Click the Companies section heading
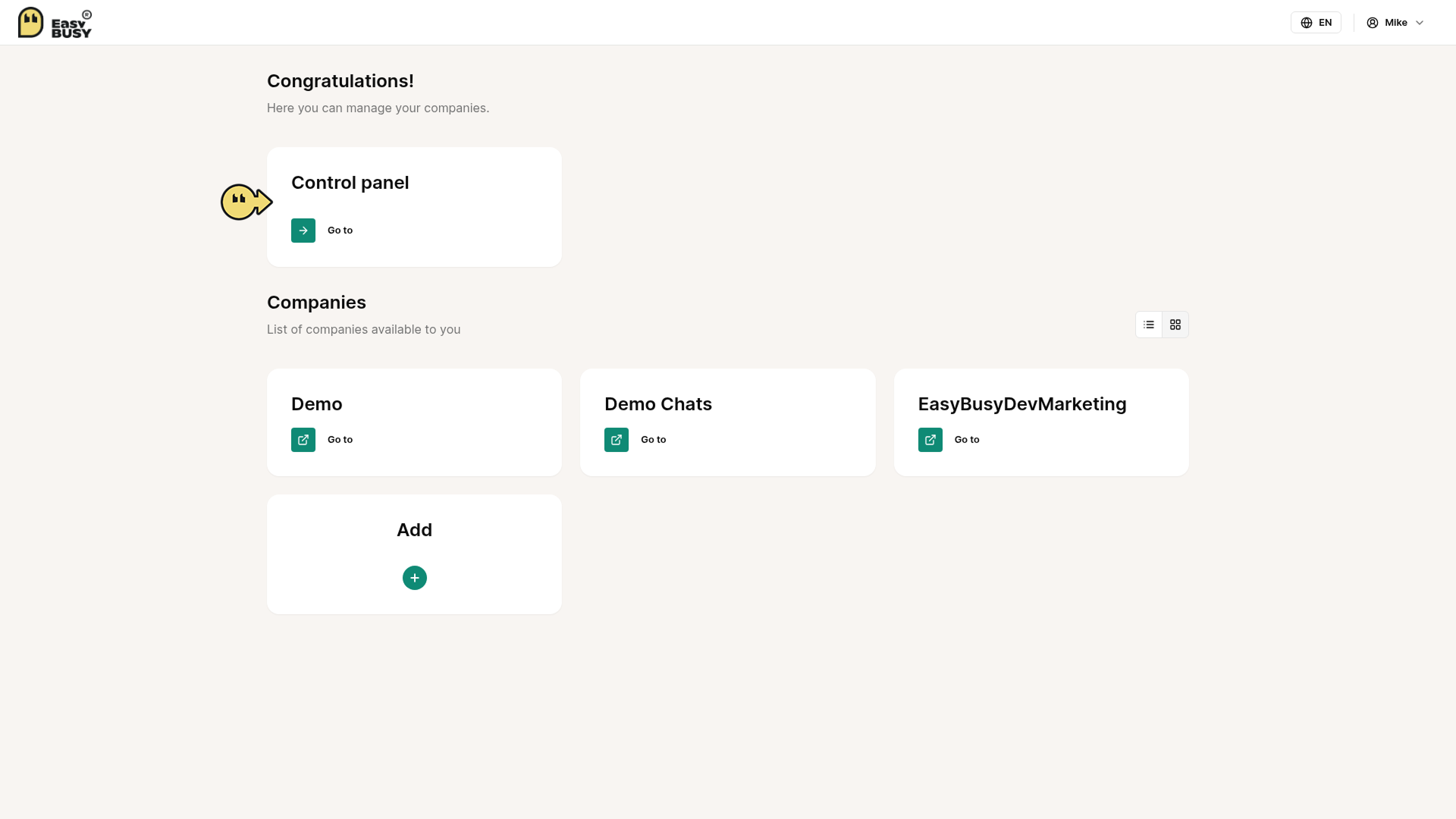The width and height of the screenshot is (1456, 819). click(316, 303)
